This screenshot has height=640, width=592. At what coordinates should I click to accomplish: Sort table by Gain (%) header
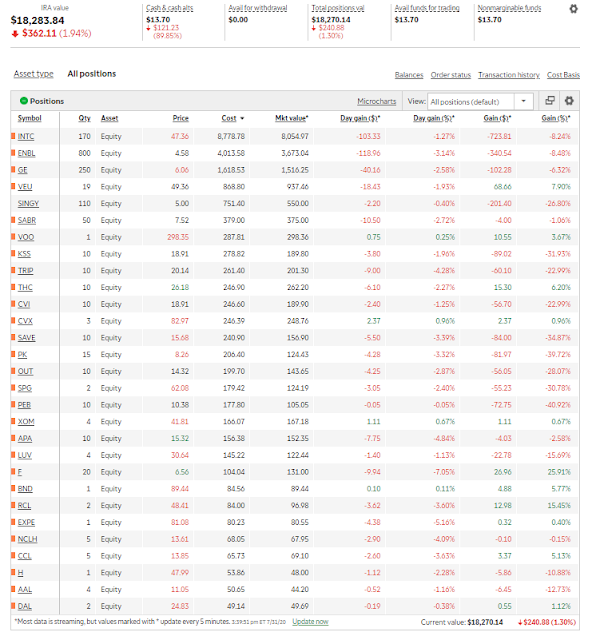click(556, 118)
